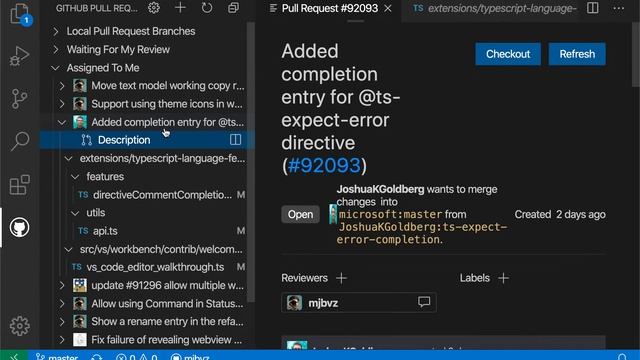The height and width of the screenshot is (360, 640).
Task: Collapse all in pull requests panel
Action: click(x=233, y=8)
